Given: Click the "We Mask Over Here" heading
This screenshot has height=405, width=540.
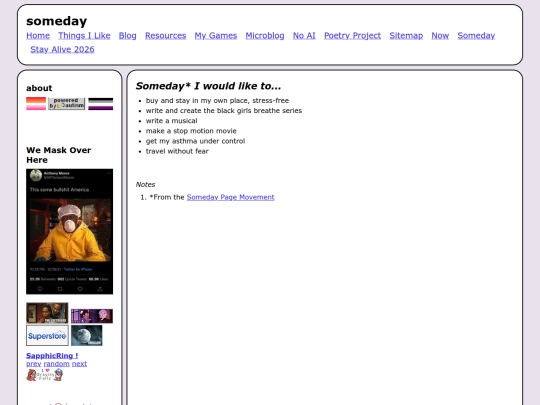Looking at the screenshot, I should pos(59,155).
